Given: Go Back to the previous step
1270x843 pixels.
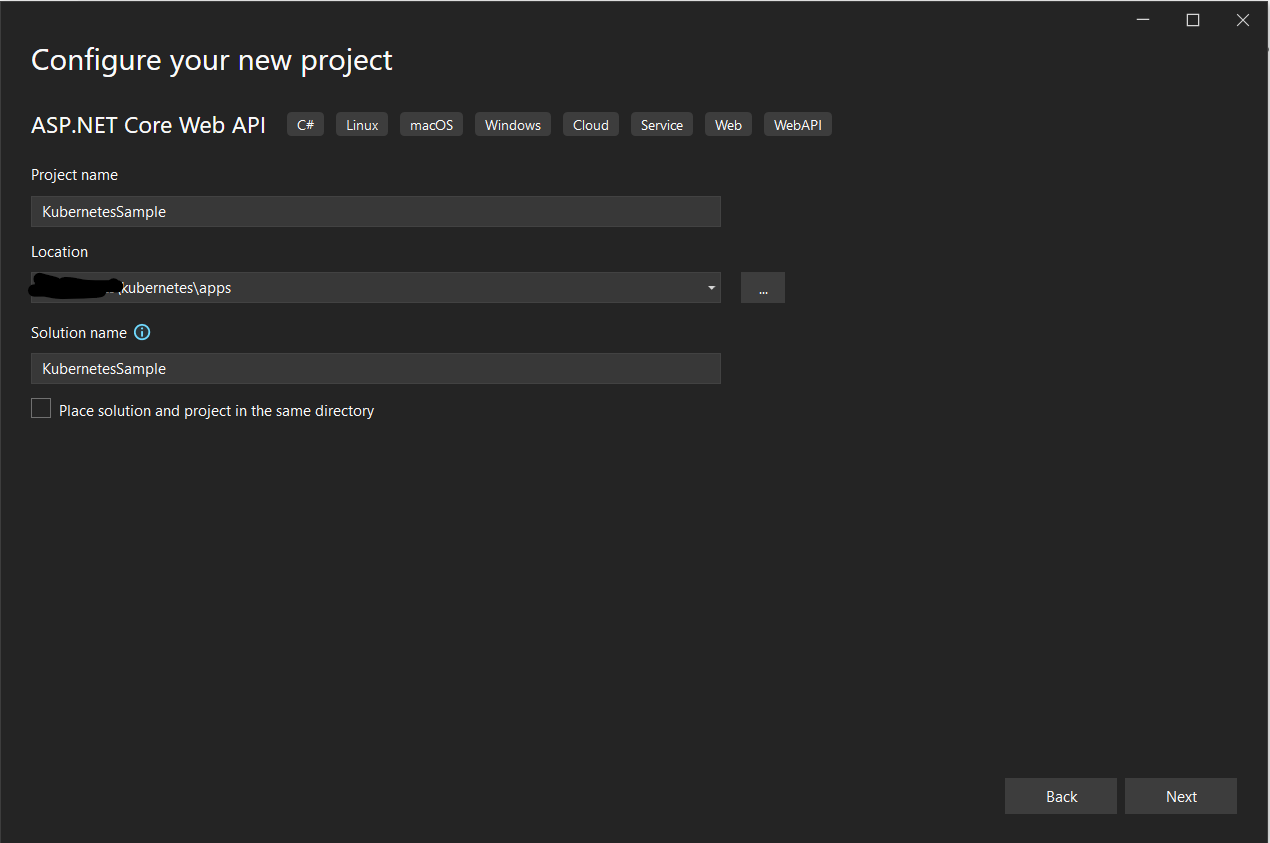Looking at the screenshot, I should tap(1061, 796).
